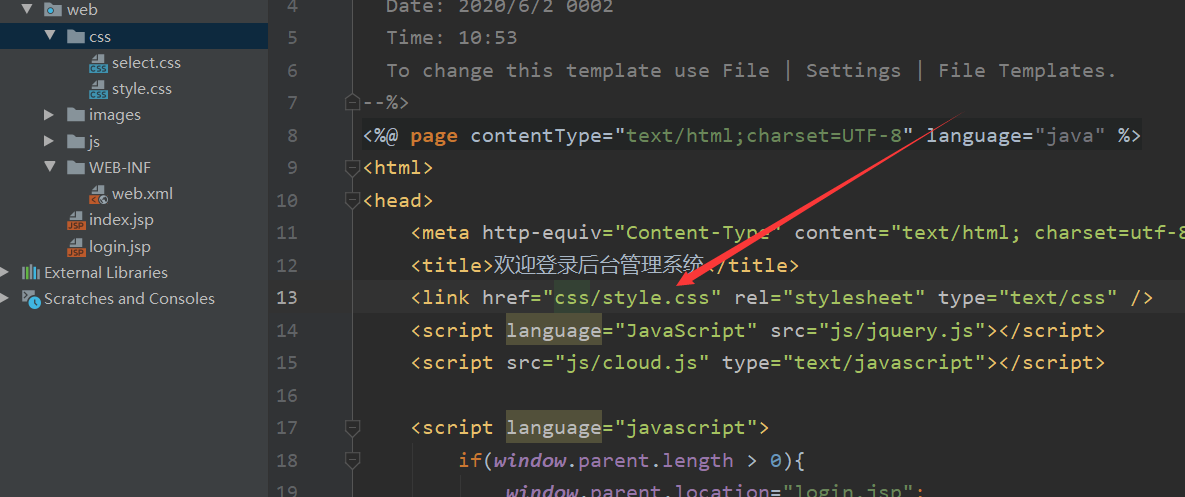Select login.jsp in project tree
1185x497 pixels.
tap(119, 247)
